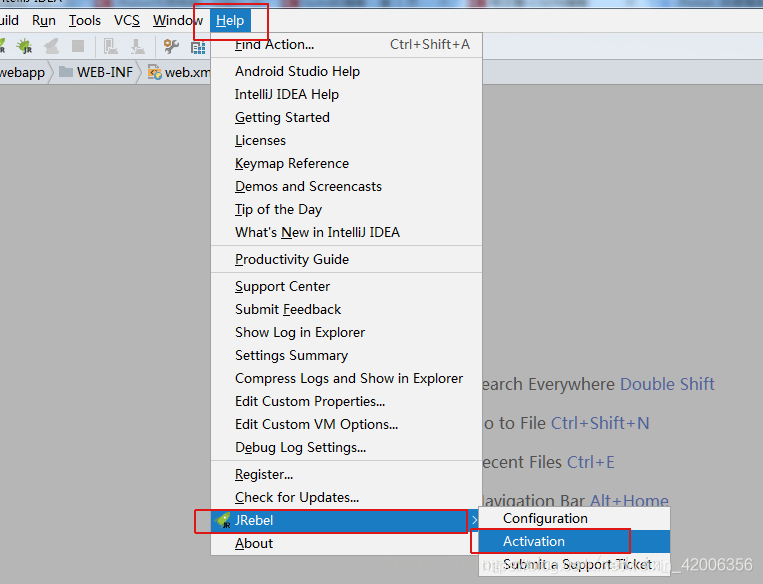
Task: Click the JRebel rocket icon in Help menu
Action: (x=223, y=521)
